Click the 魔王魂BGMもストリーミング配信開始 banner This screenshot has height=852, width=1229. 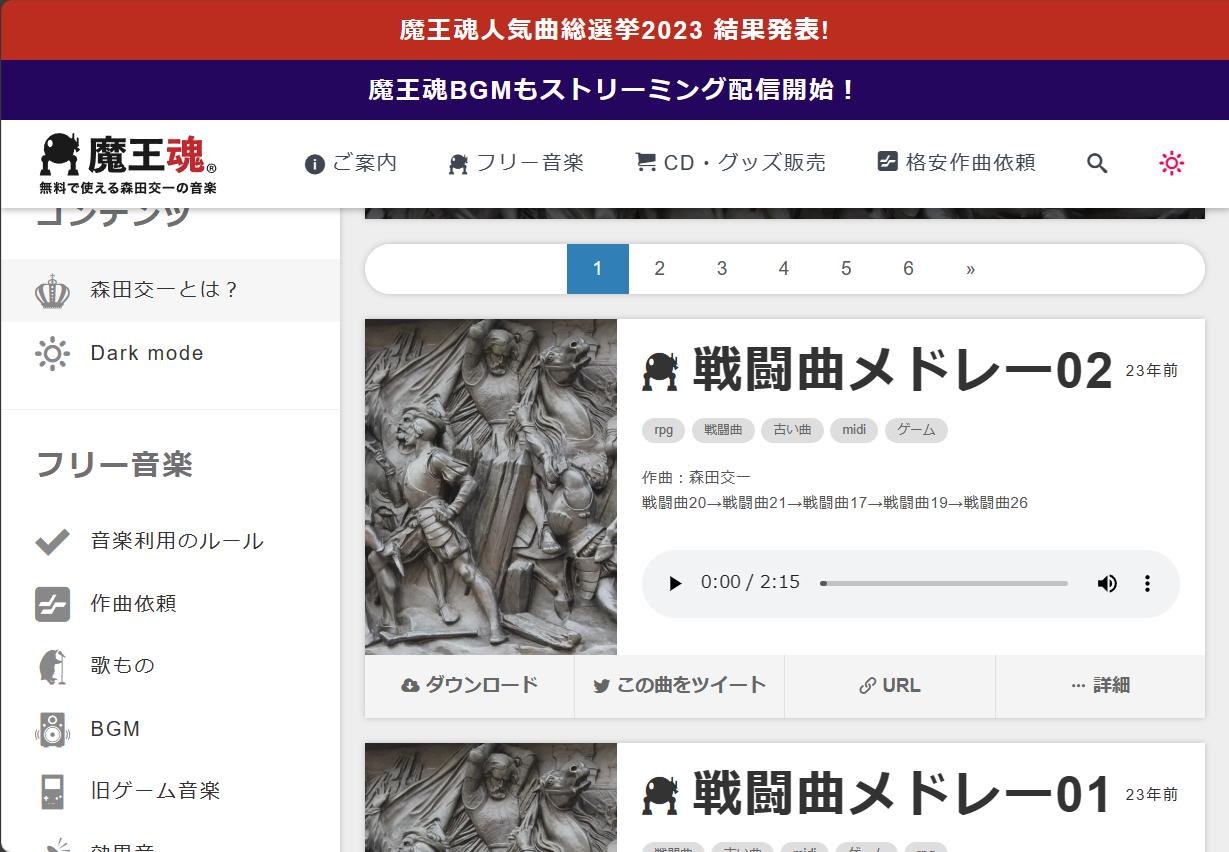(614, 90)
